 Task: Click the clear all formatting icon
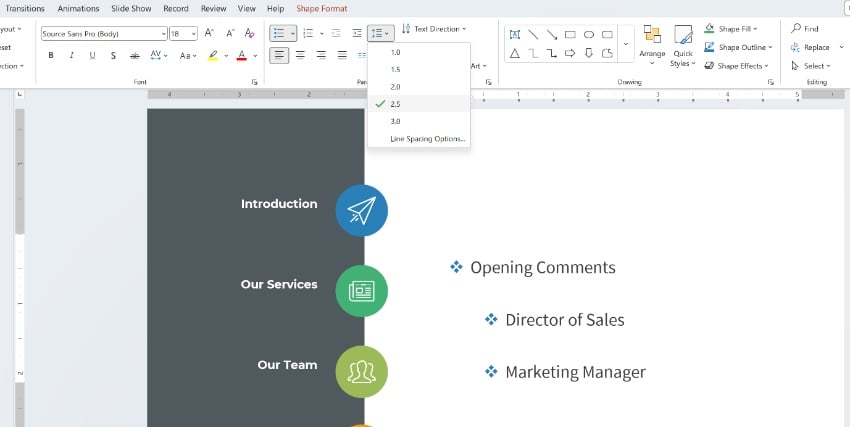pyautogui.click(x=253, y=33)
